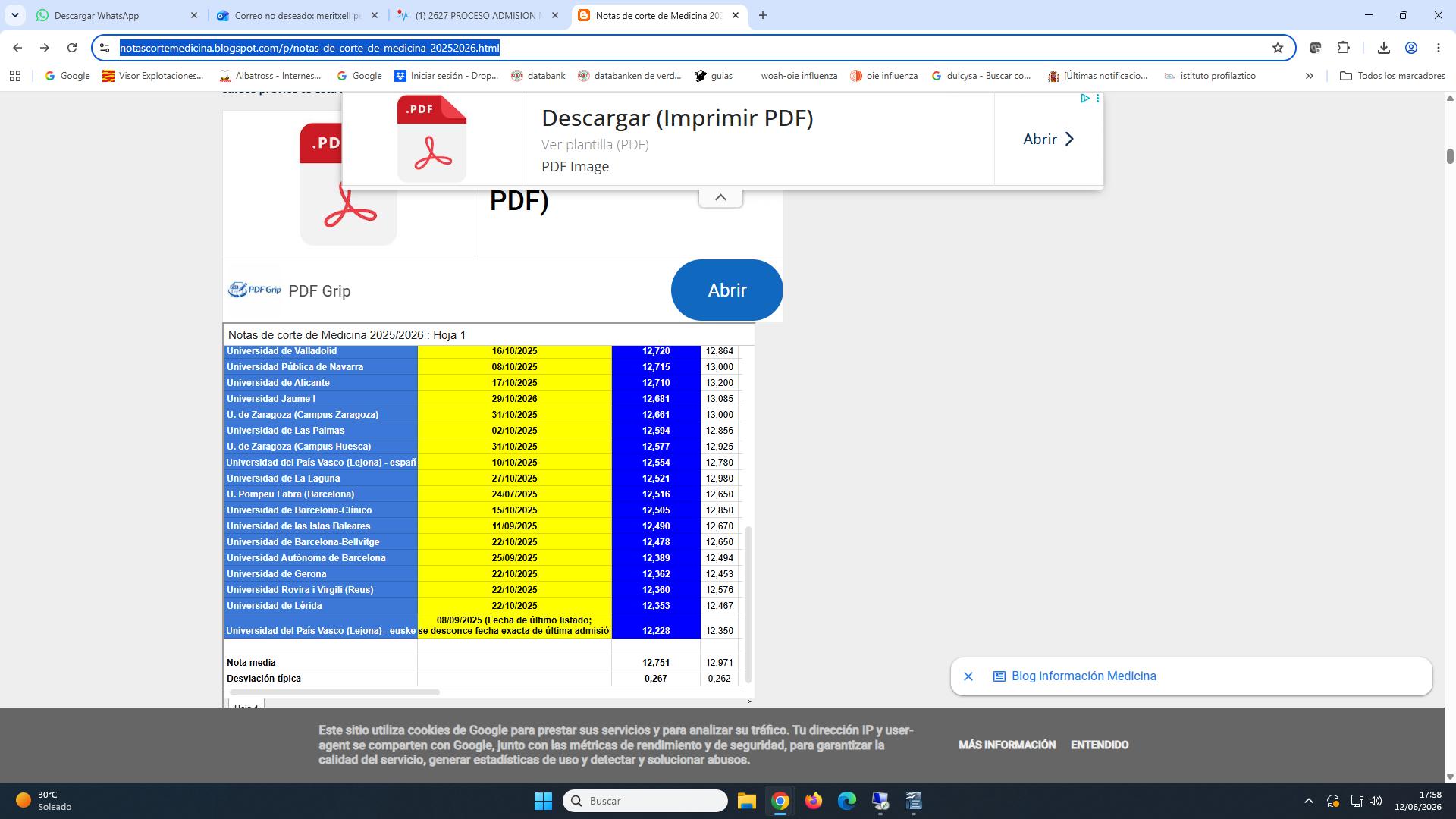The height and width of the screenshot is (819, 1456).
Task: Click the PDF Grip logo
Action: [x=255, y=290]
